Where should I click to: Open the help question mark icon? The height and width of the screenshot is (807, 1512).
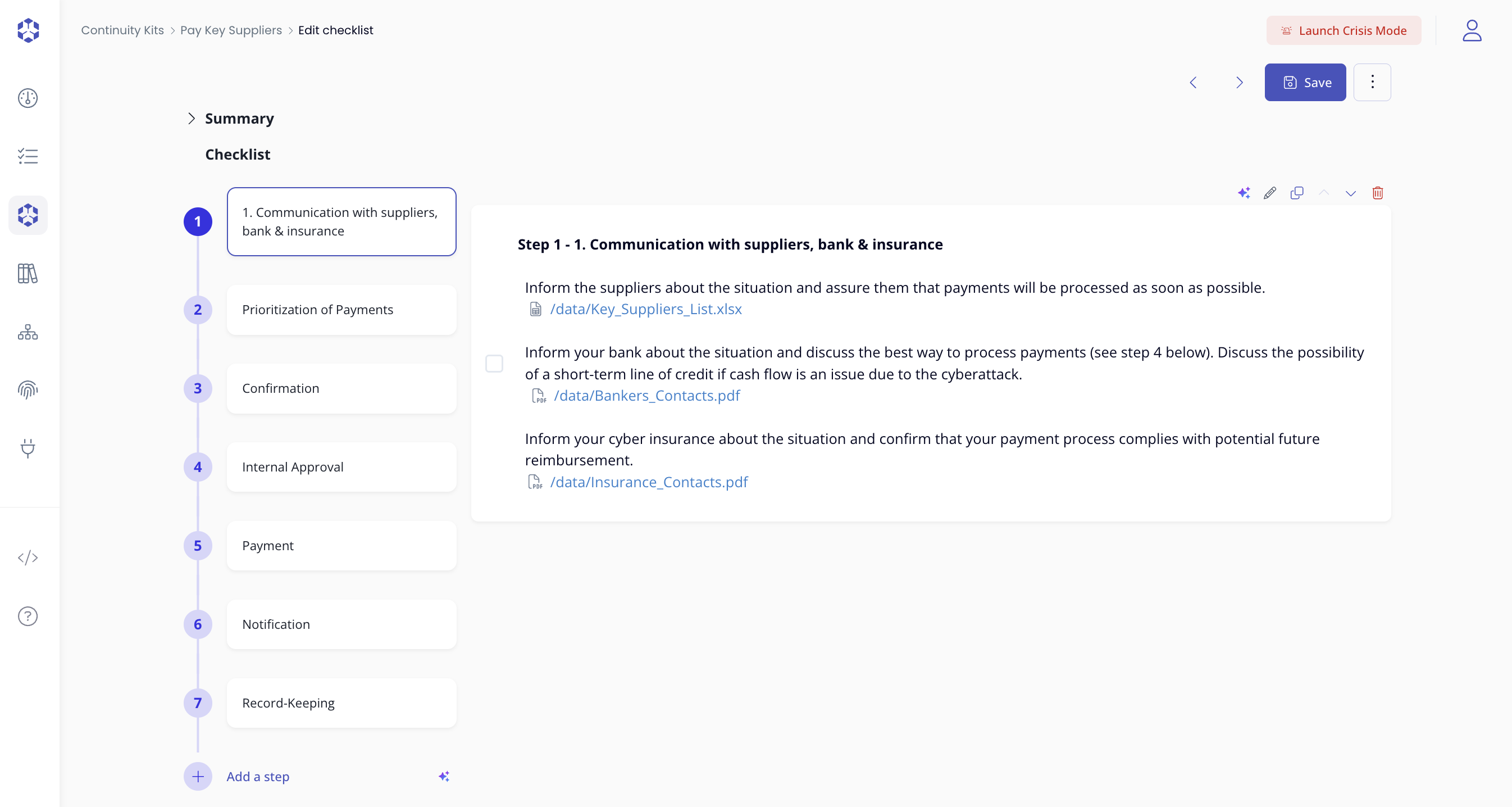click(28, 616)
